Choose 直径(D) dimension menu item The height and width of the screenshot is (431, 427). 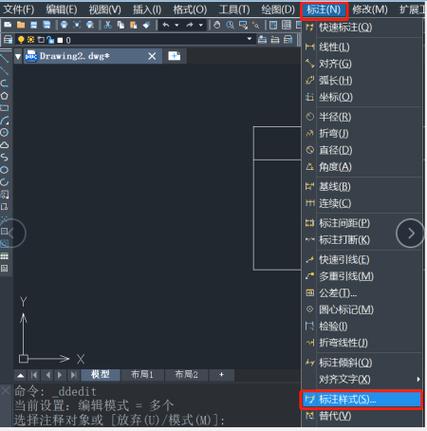363,150
